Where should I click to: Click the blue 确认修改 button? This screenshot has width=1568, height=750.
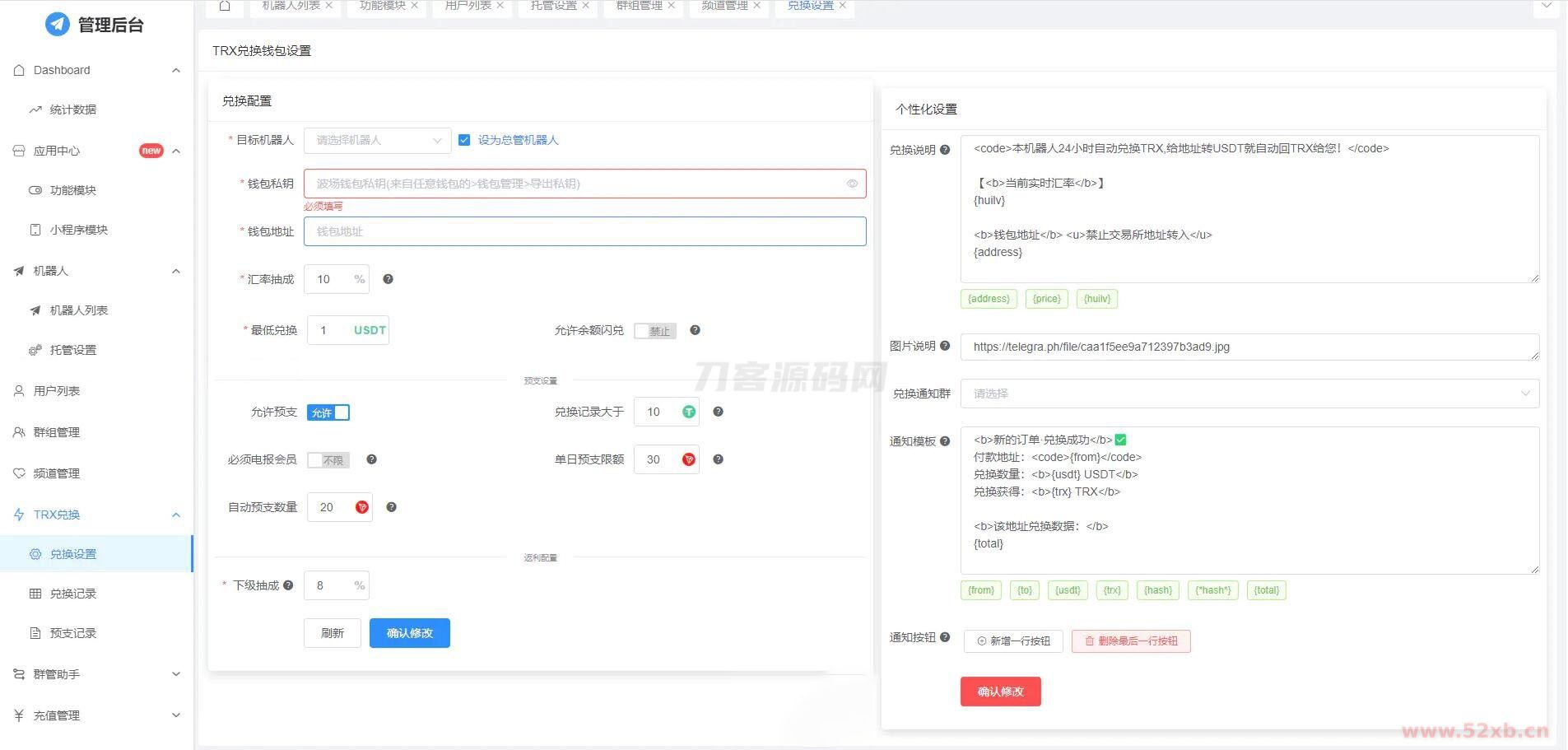tap(409, 633)
